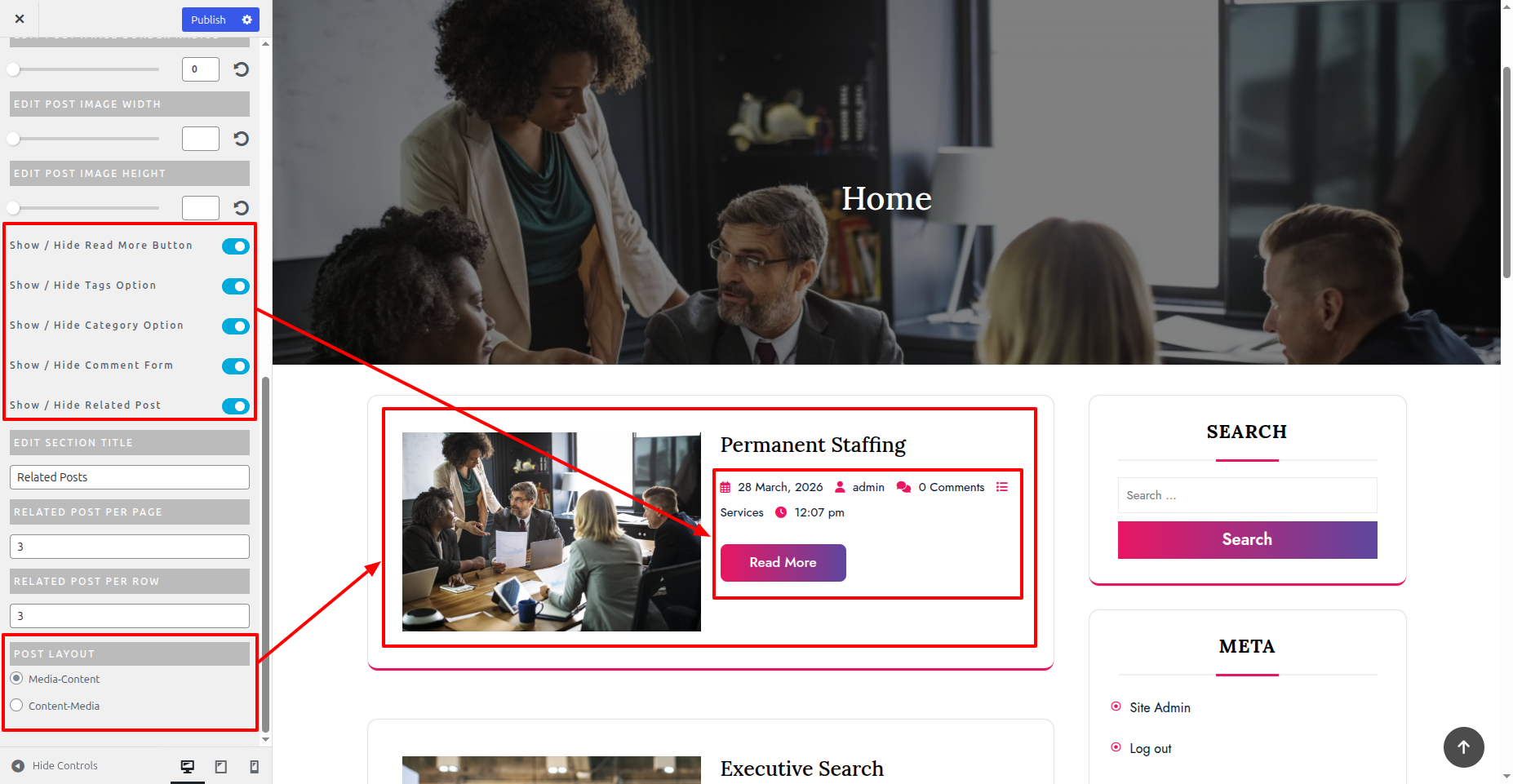Close the customizer with the X icon
Screen dimensions: 1513x784
(x=20, y=19)
